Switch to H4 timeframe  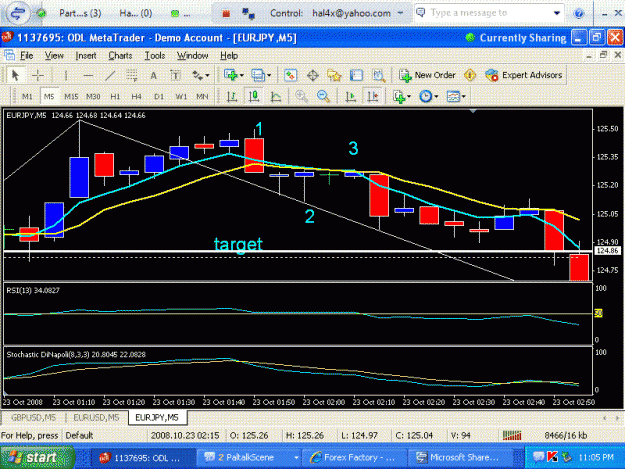tap(137, 96)
